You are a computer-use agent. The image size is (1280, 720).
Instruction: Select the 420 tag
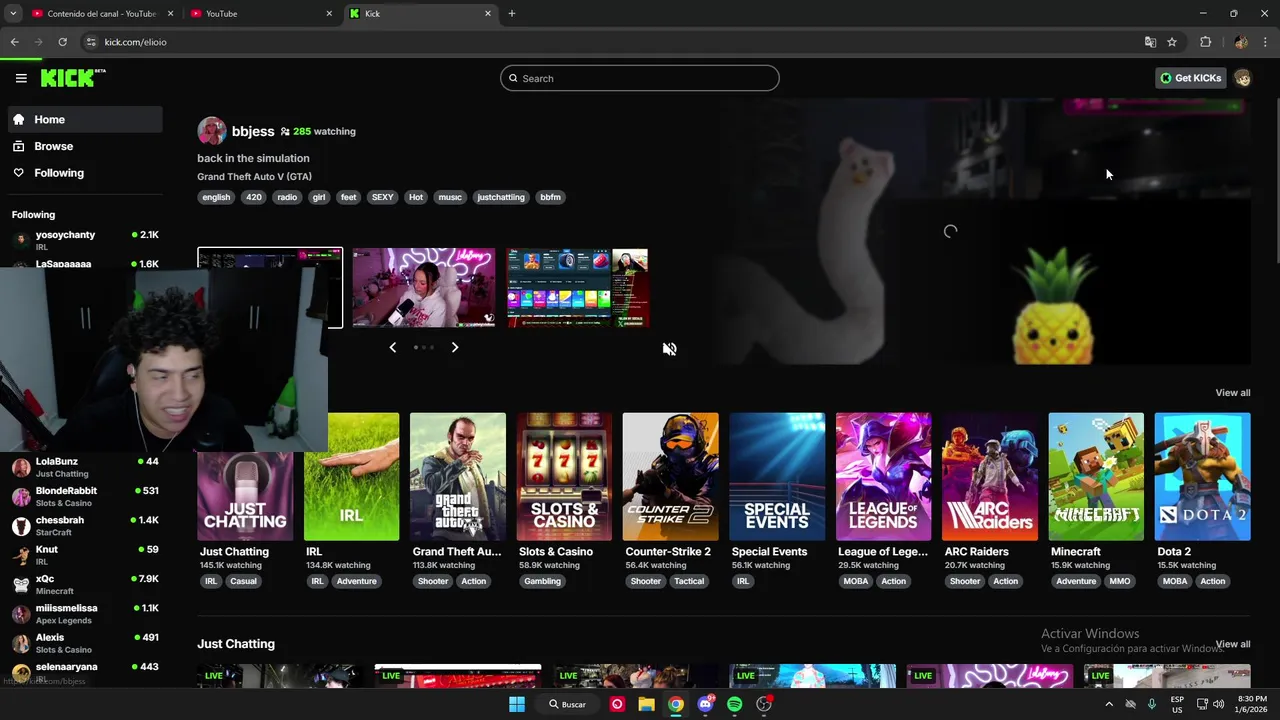[254, 197]
